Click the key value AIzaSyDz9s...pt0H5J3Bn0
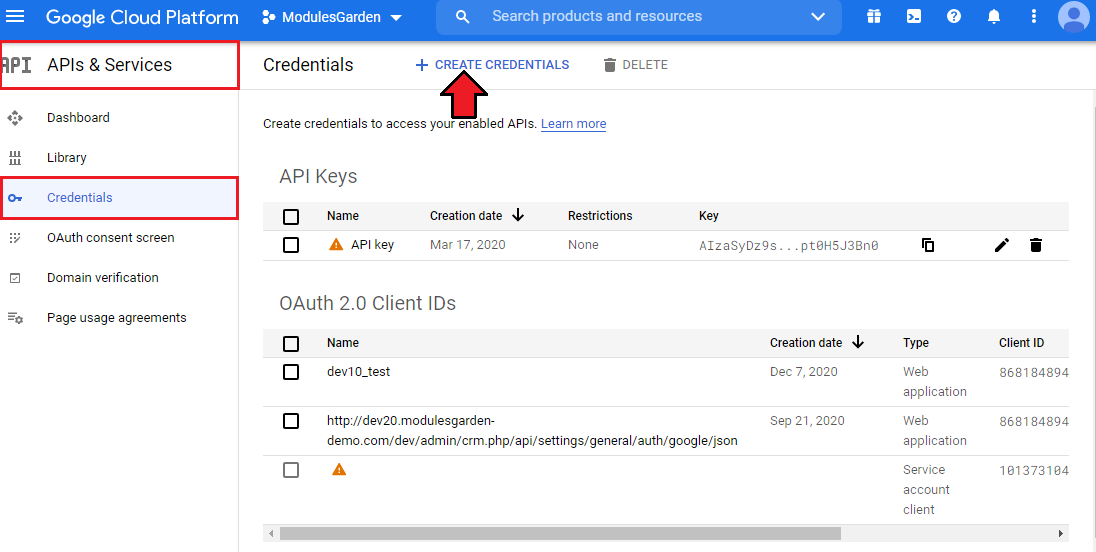1096x552 pixels. [788, 245]
